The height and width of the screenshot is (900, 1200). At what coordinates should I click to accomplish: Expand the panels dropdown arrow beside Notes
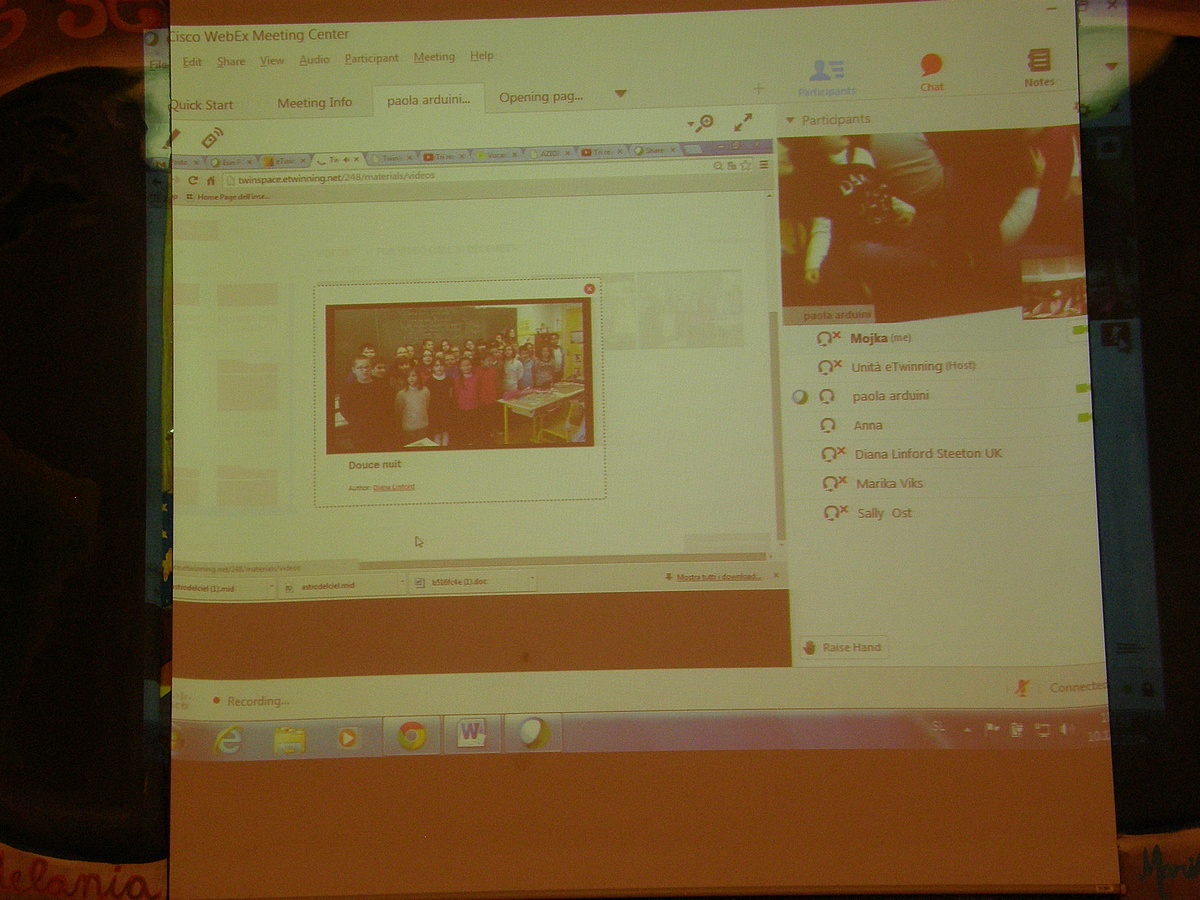[x=1111, y=67]
